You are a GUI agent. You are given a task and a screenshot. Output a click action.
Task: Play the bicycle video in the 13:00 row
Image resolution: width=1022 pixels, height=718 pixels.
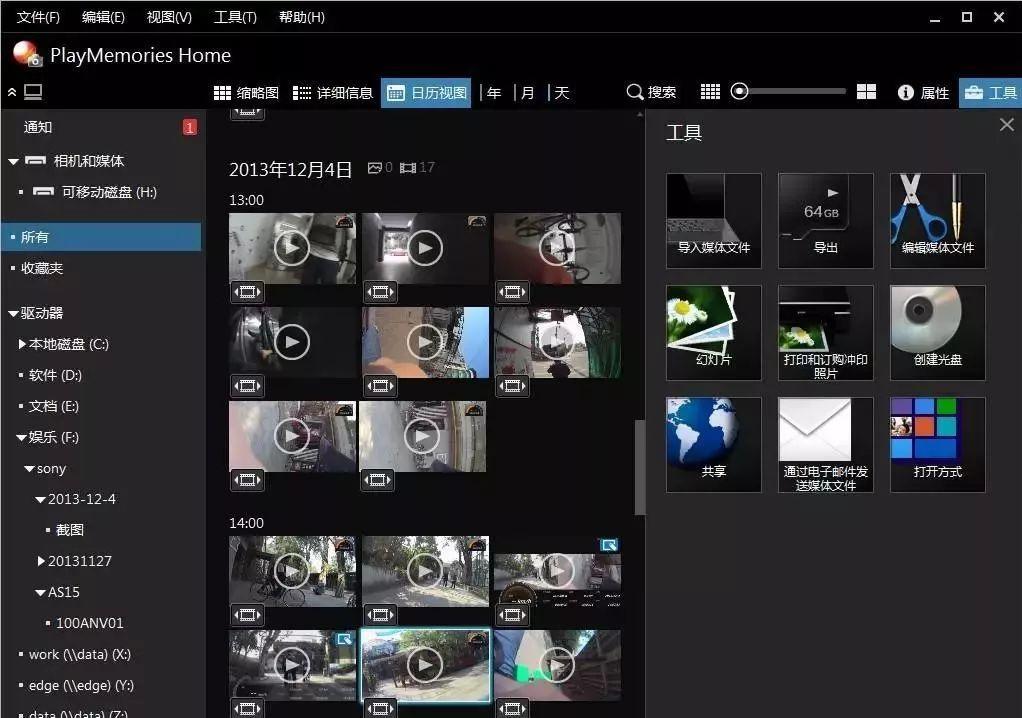557,248
